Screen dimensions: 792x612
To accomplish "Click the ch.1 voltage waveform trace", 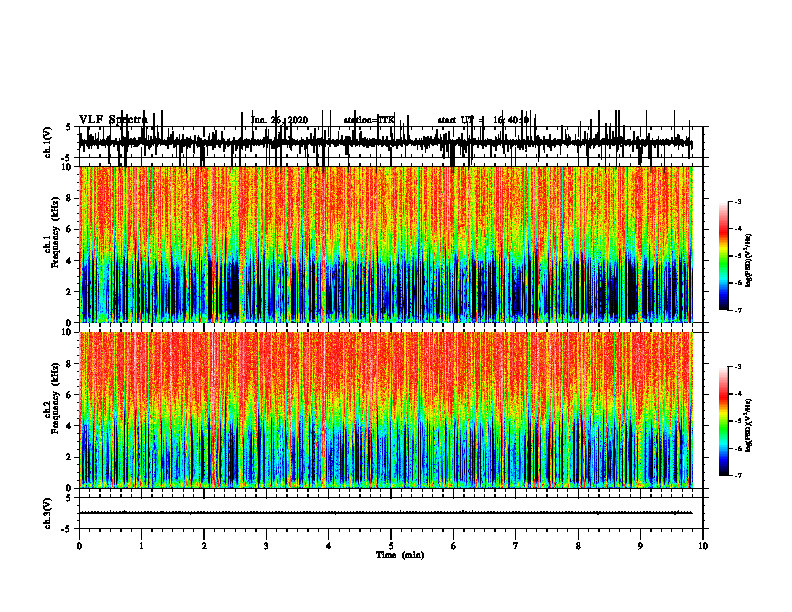I will (385, 143).
